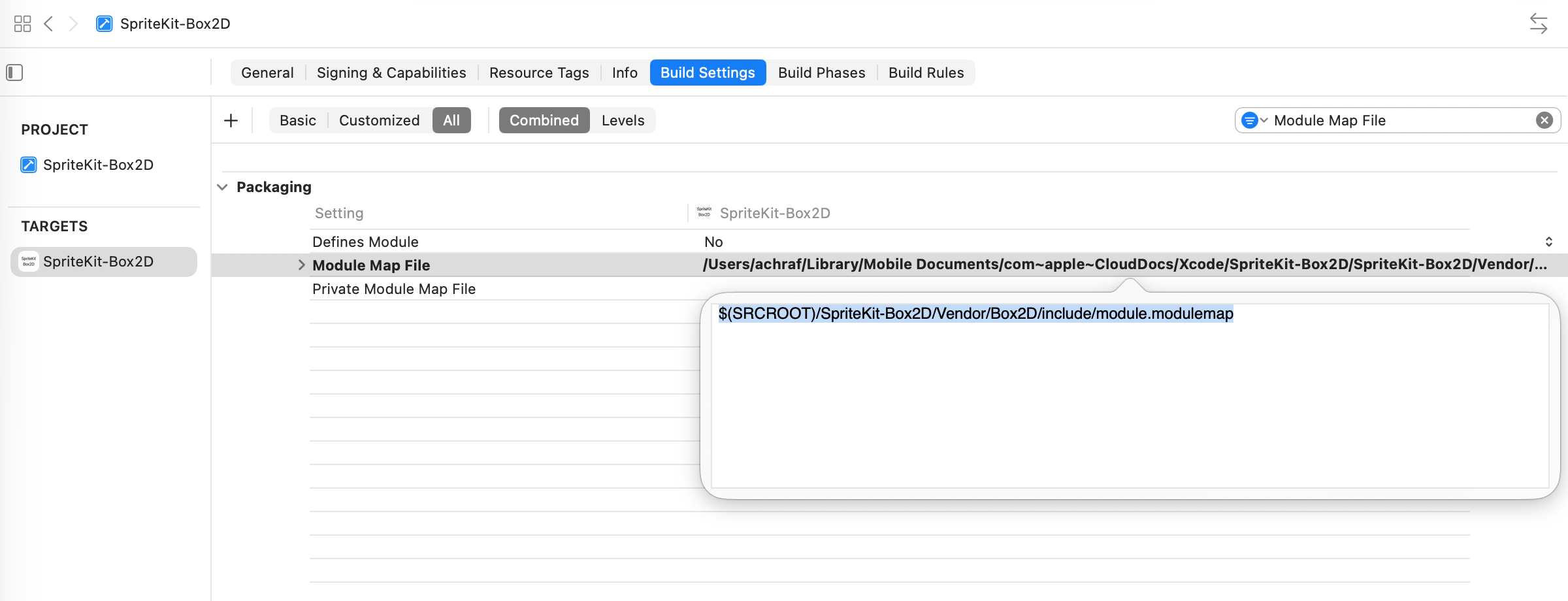Click the Setting column header
The height and width of the screenshot is (601, 1568).
339,213
